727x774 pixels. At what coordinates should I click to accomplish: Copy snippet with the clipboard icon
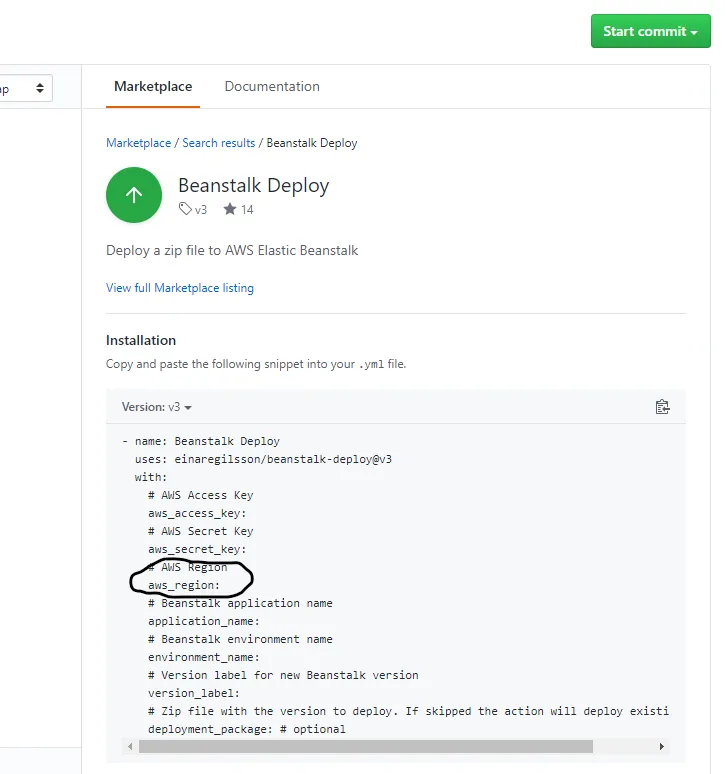coord(662,407)
